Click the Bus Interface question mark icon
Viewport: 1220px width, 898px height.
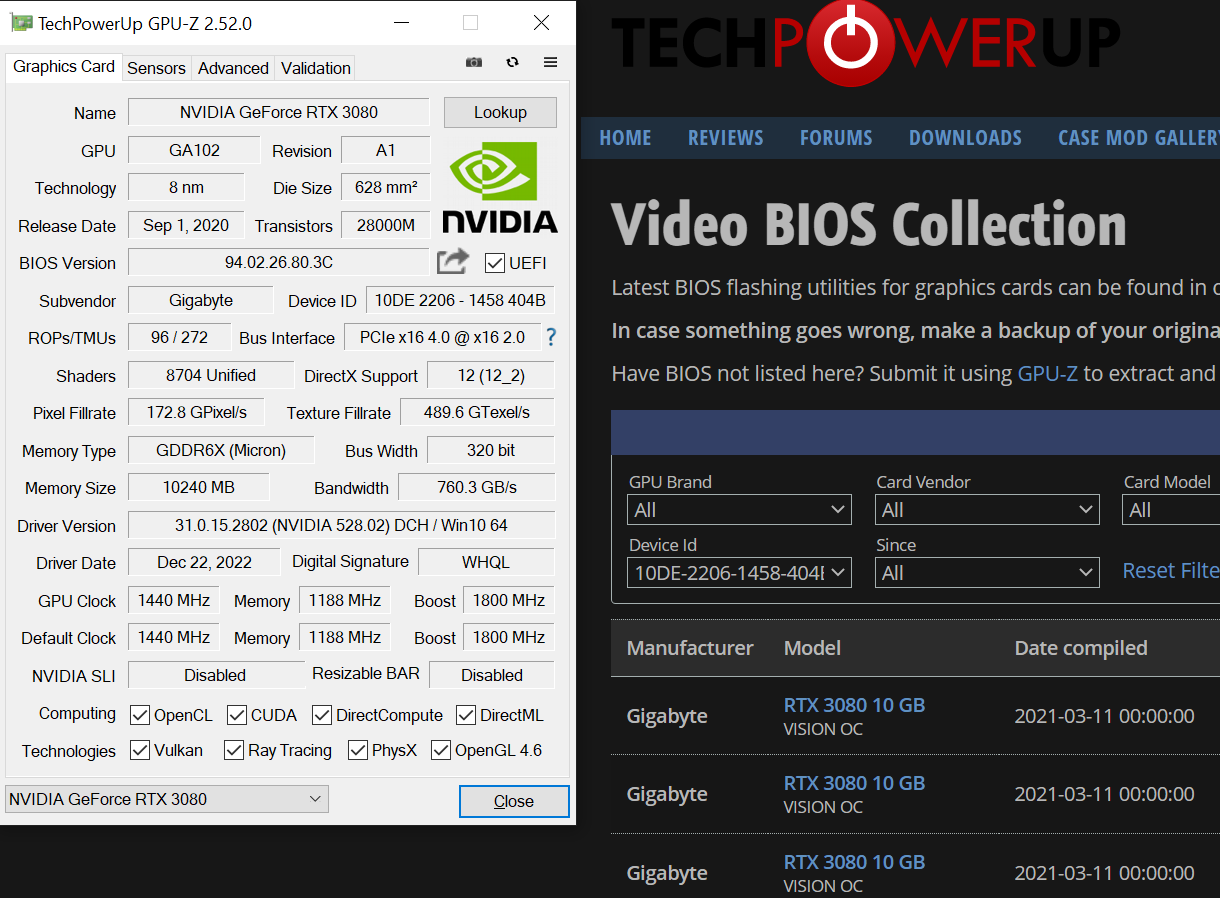click(x=550, y=338)
